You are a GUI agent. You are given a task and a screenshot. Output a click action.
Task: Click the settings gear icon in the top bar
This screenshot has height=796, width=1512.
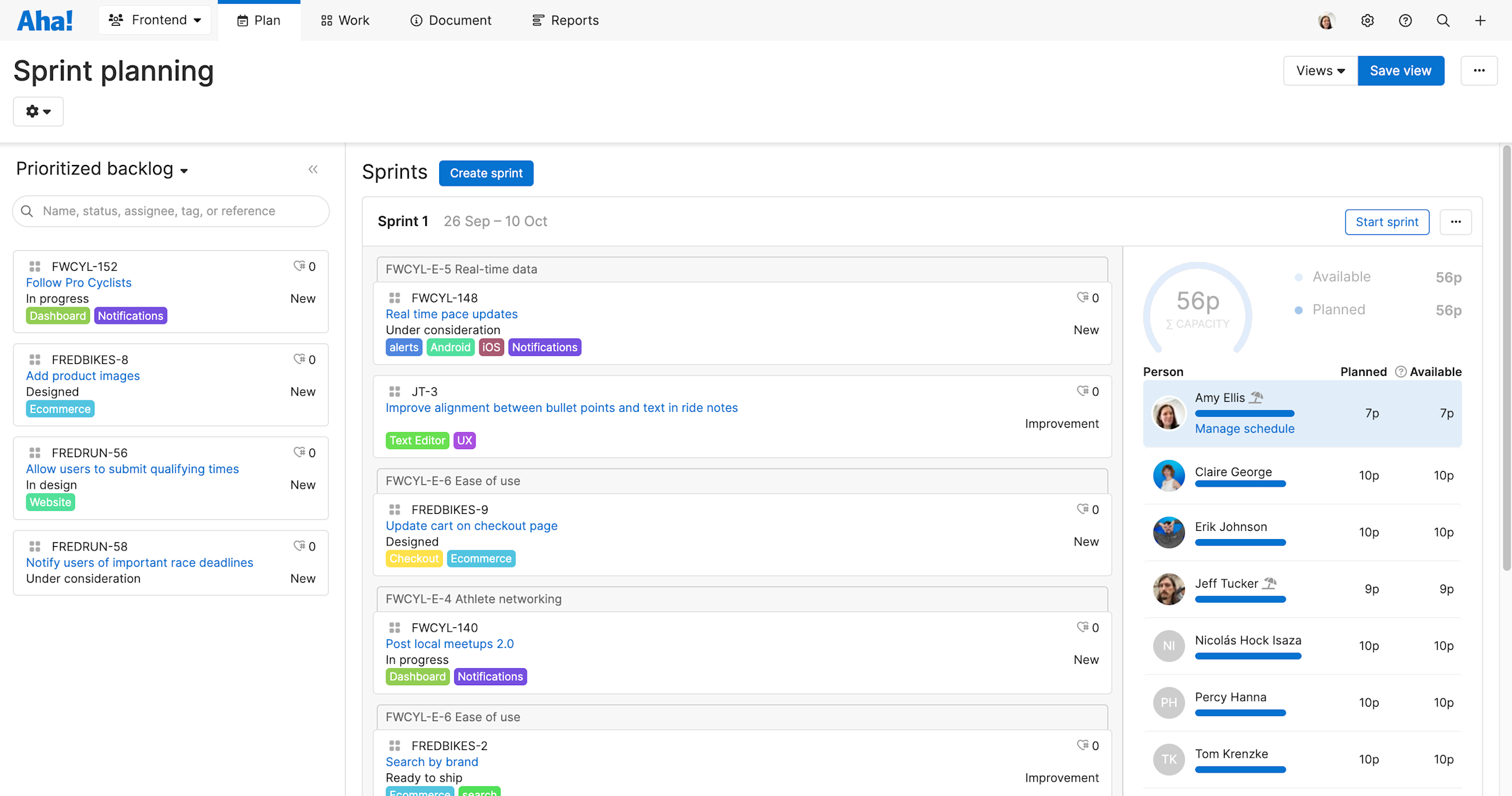pos(1367,20)
